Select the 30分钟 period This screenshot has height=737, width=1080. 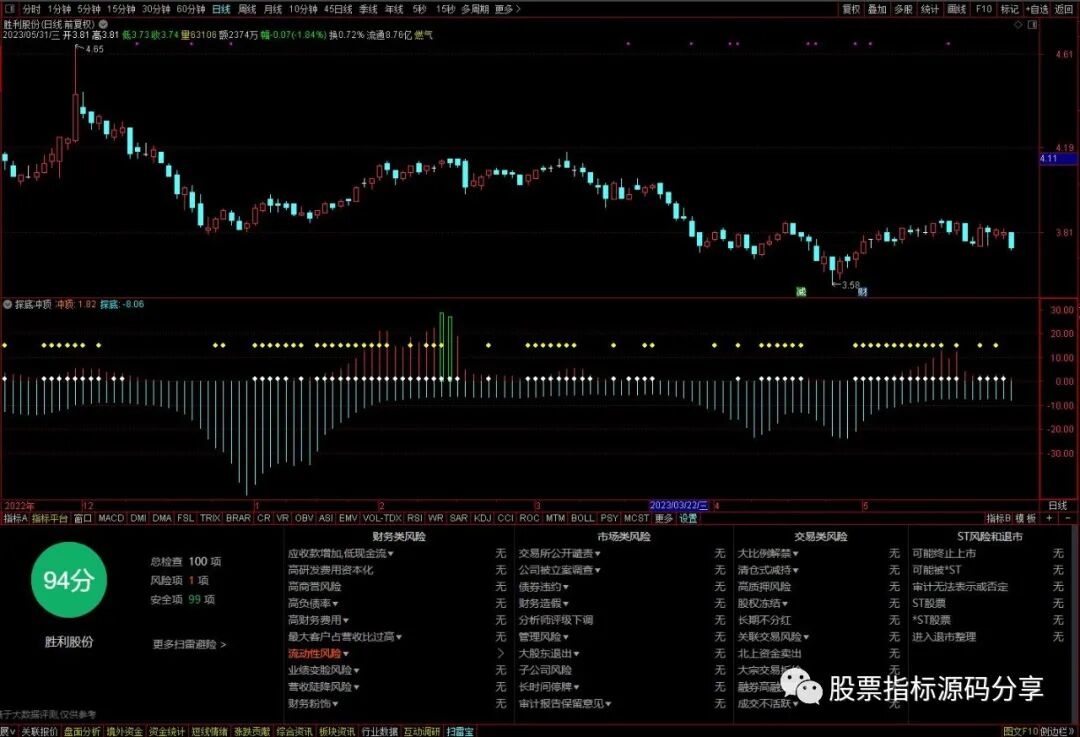coord(156,9)
